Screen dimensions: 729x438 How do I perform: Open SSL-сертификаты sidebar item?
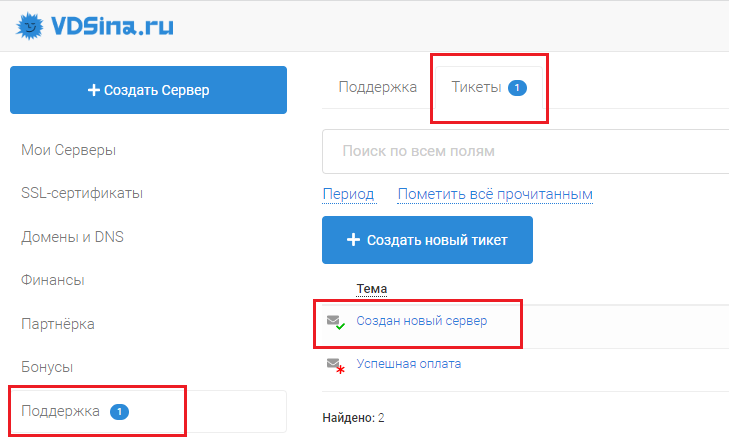pos(82,193)
